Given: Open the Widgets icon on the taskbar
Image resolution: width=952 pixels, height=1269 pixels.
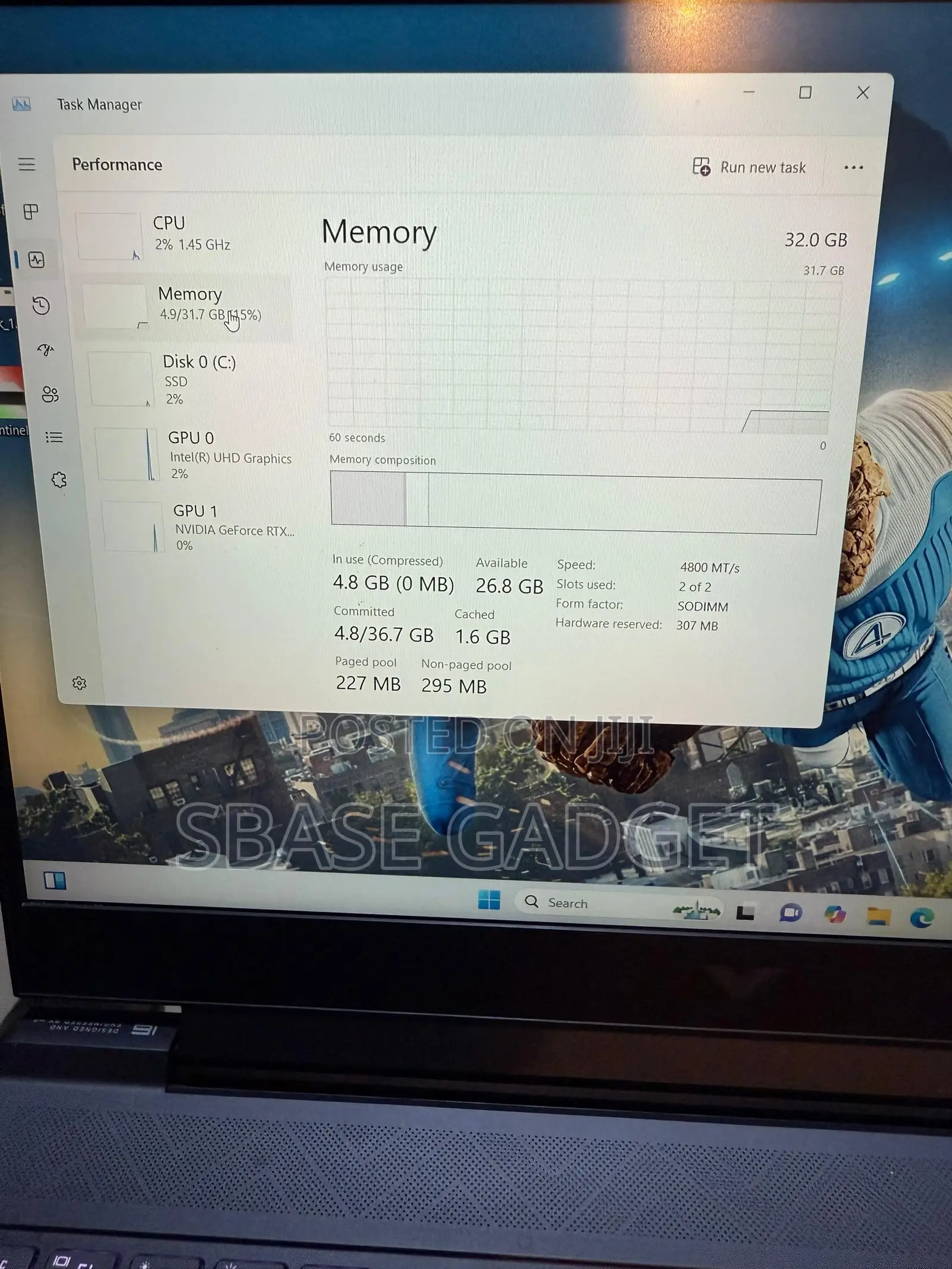Looking at the screenshot, I should pos(55,880).
